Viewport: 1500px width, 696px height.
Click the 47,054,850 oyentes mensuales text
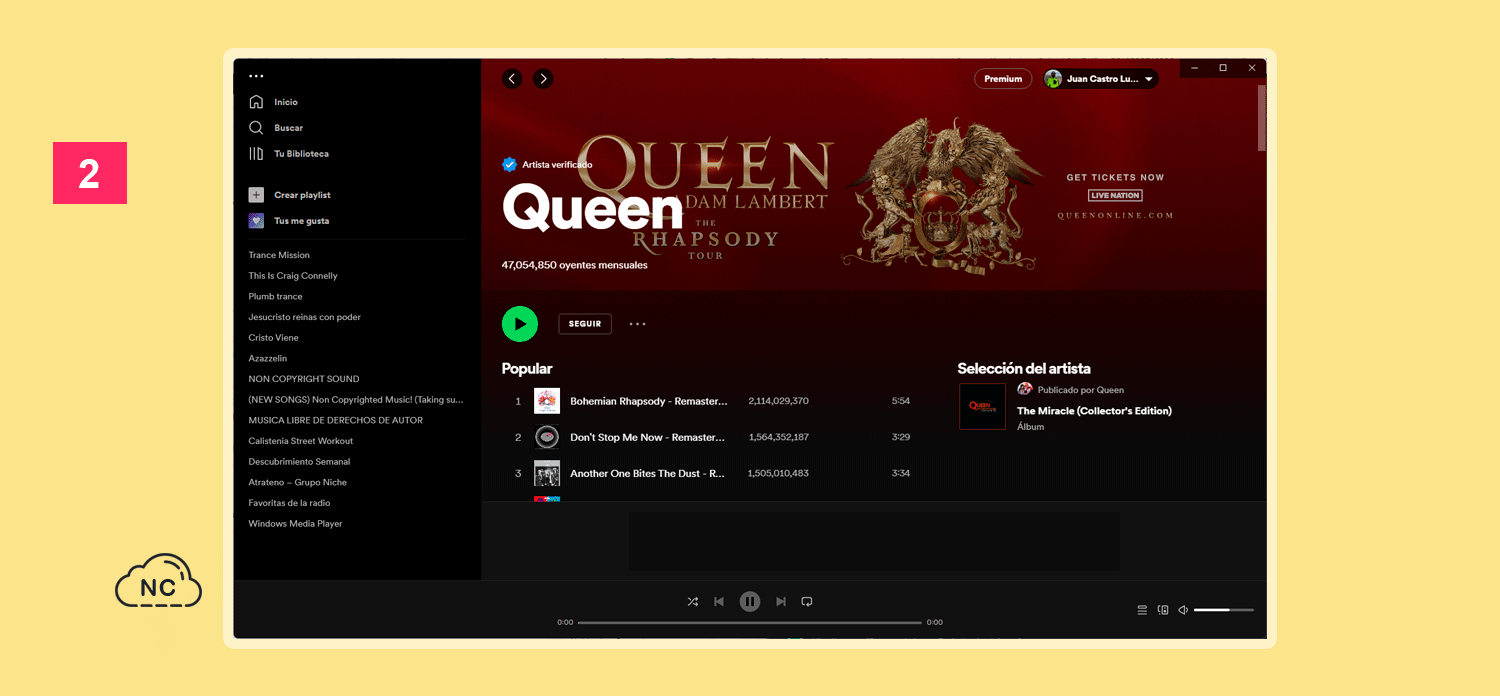click(x=575, y=265)
